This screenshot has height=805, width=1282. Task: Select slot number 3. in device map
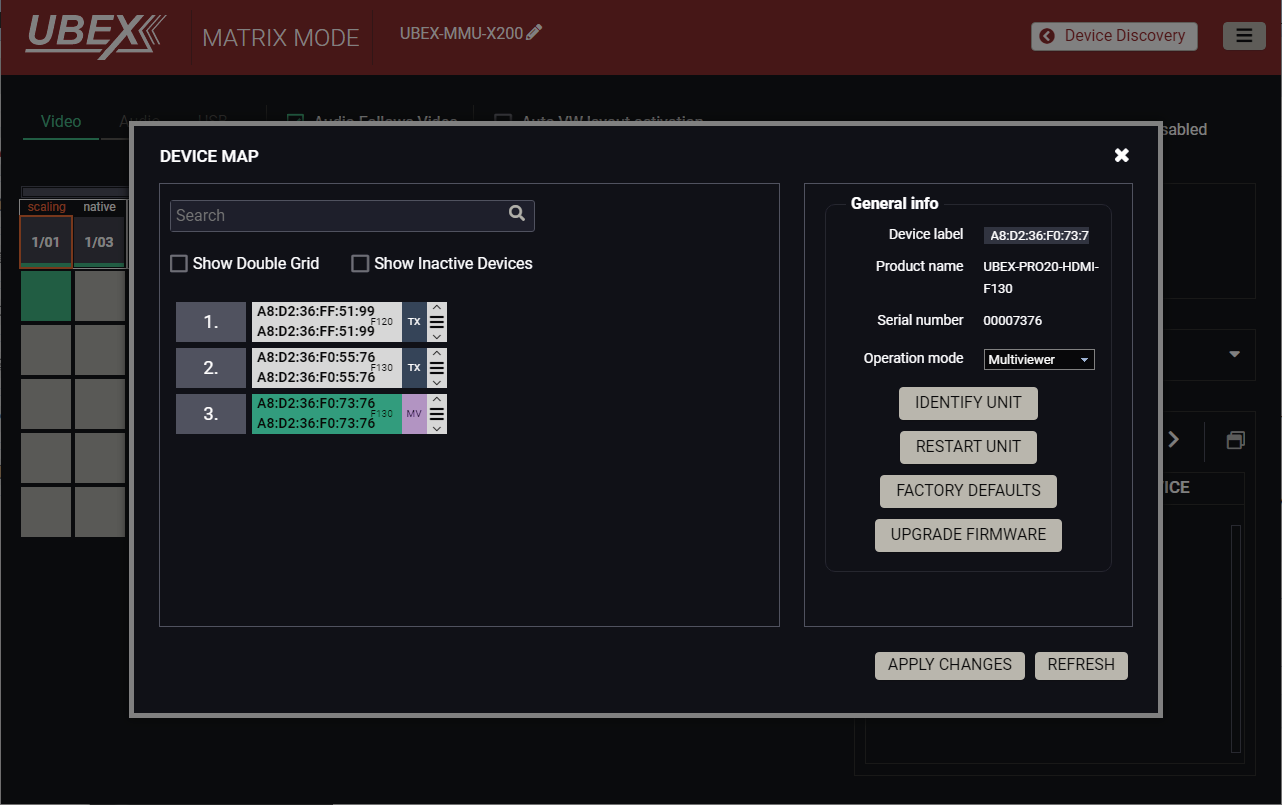[211, 414]
